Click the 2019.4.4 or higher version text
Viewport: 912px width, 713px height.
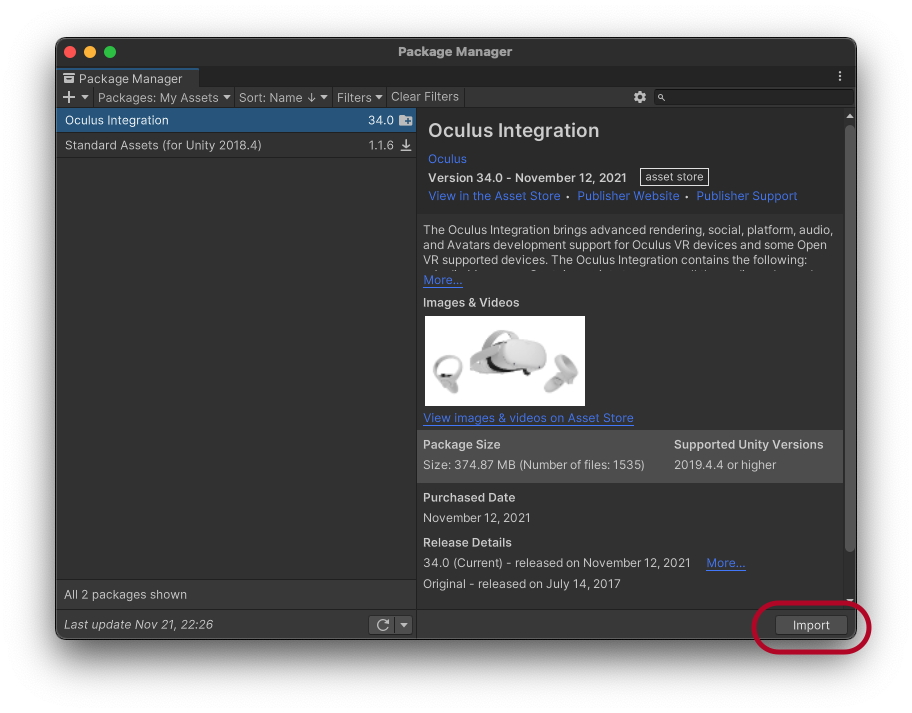[725, 465]
